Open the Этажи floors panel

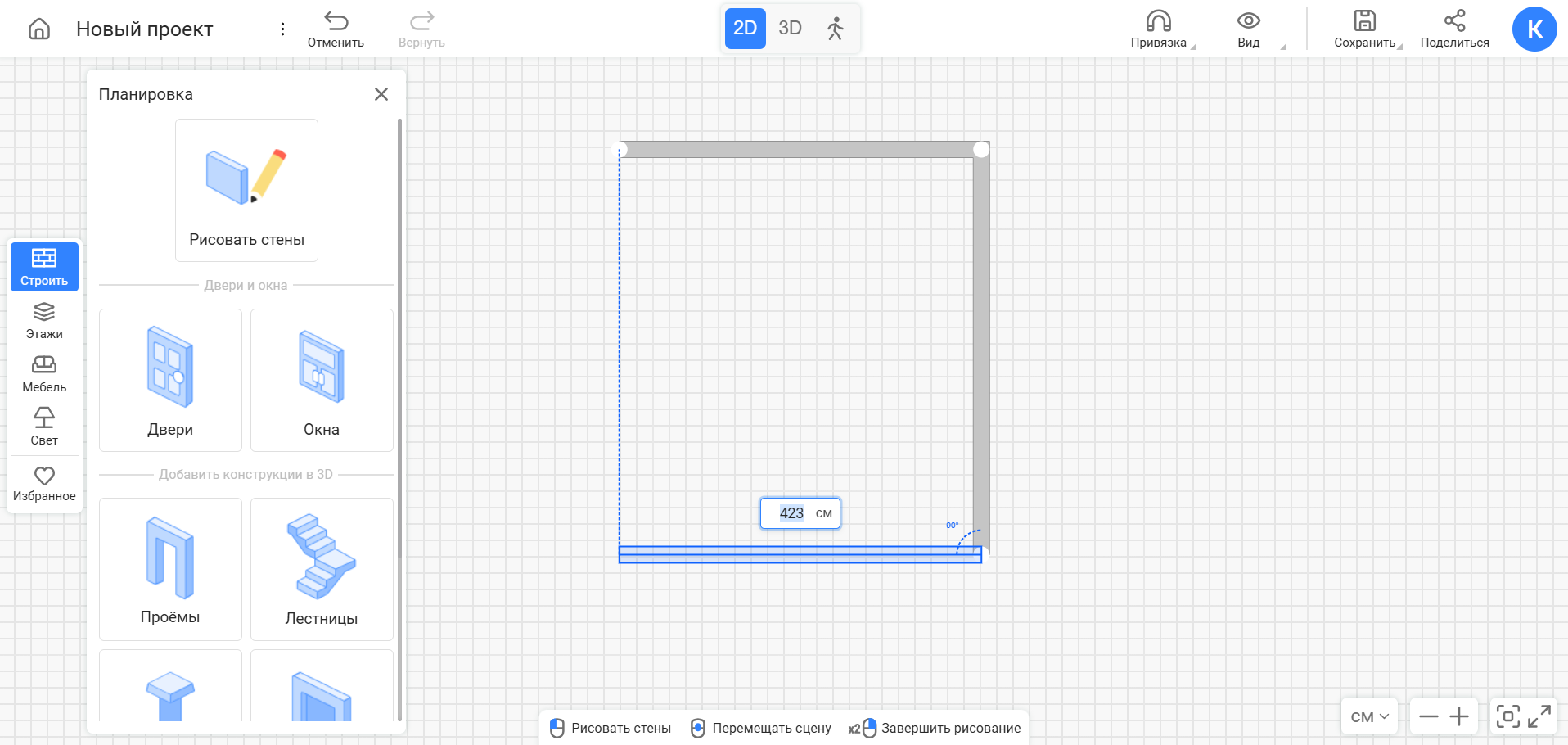coord(44,321)
